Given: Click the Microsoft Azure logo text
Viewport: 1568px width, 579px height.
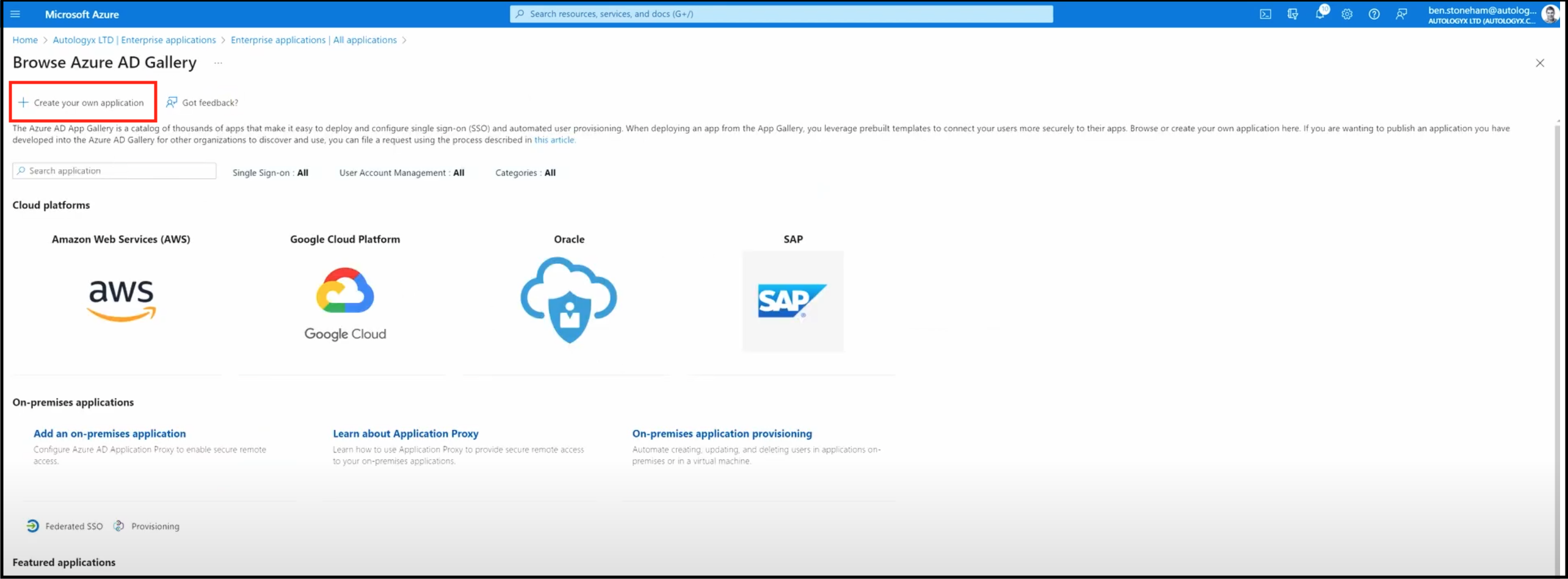Looking at the screenshot, I should (x=82, y=14).
